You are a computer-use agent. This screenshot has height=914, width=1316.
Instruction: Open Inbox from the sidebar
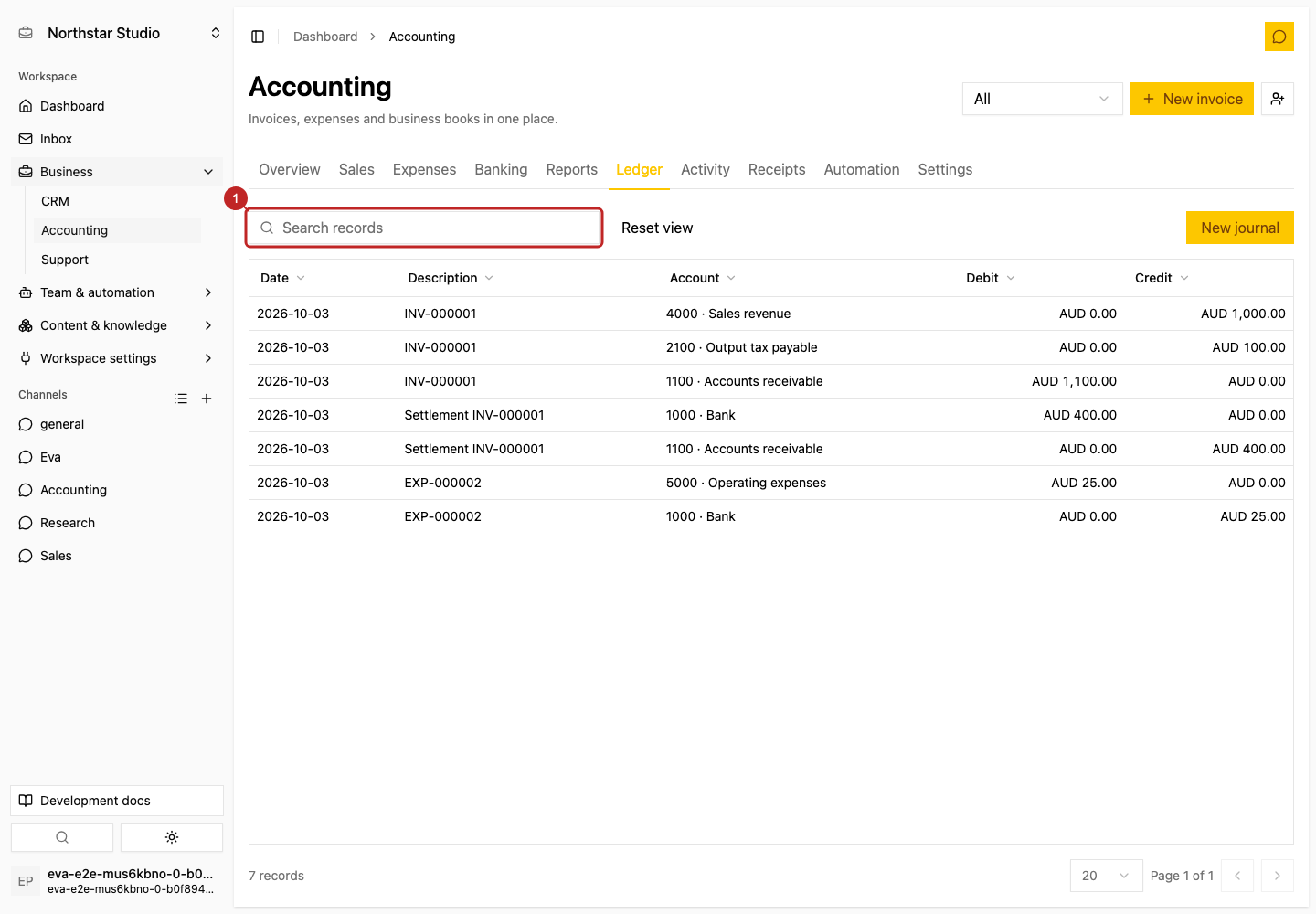(117, 139)
